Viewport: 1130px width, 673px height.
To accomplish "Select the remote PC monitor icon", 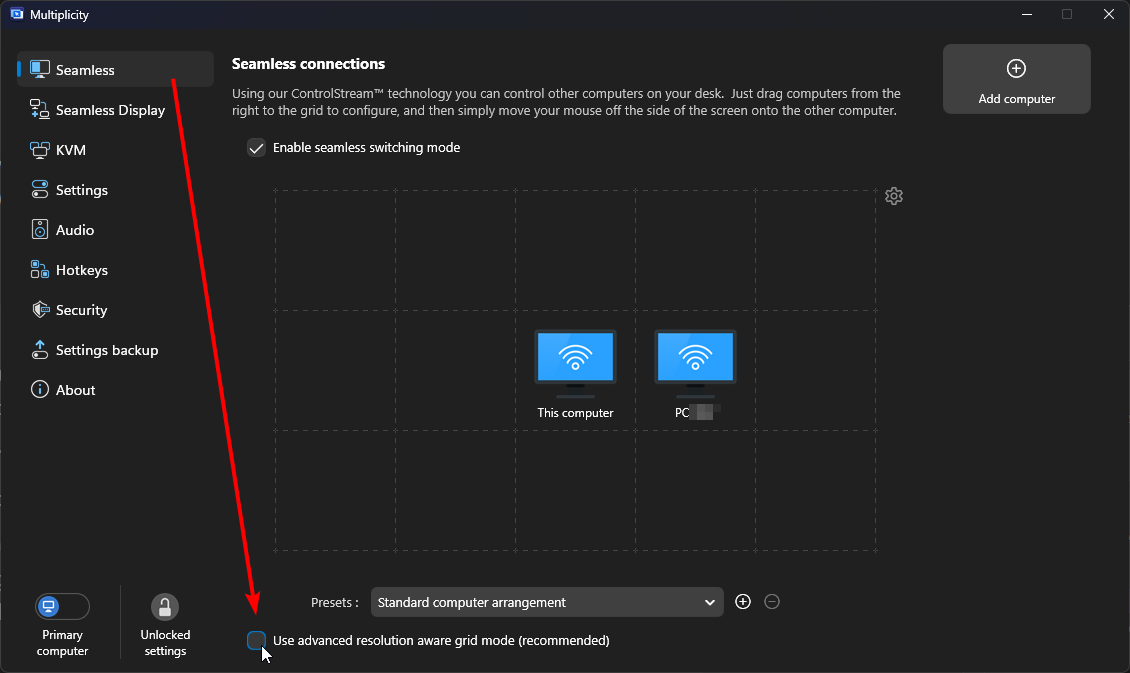I will pos(695,360).
